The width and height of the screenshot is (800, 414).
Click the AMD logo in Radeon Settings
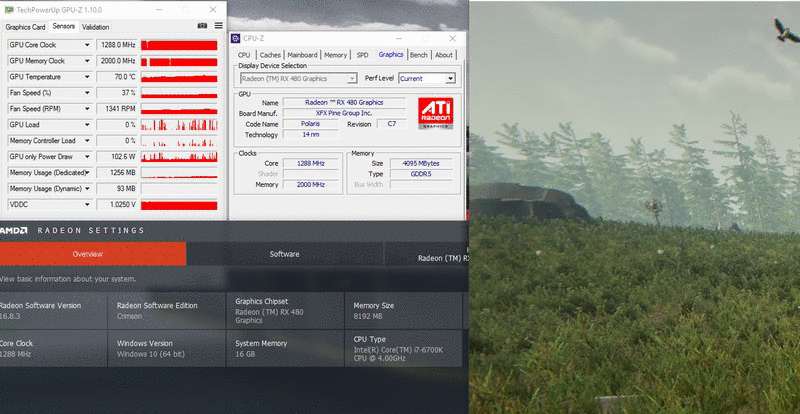pos(14,231)
